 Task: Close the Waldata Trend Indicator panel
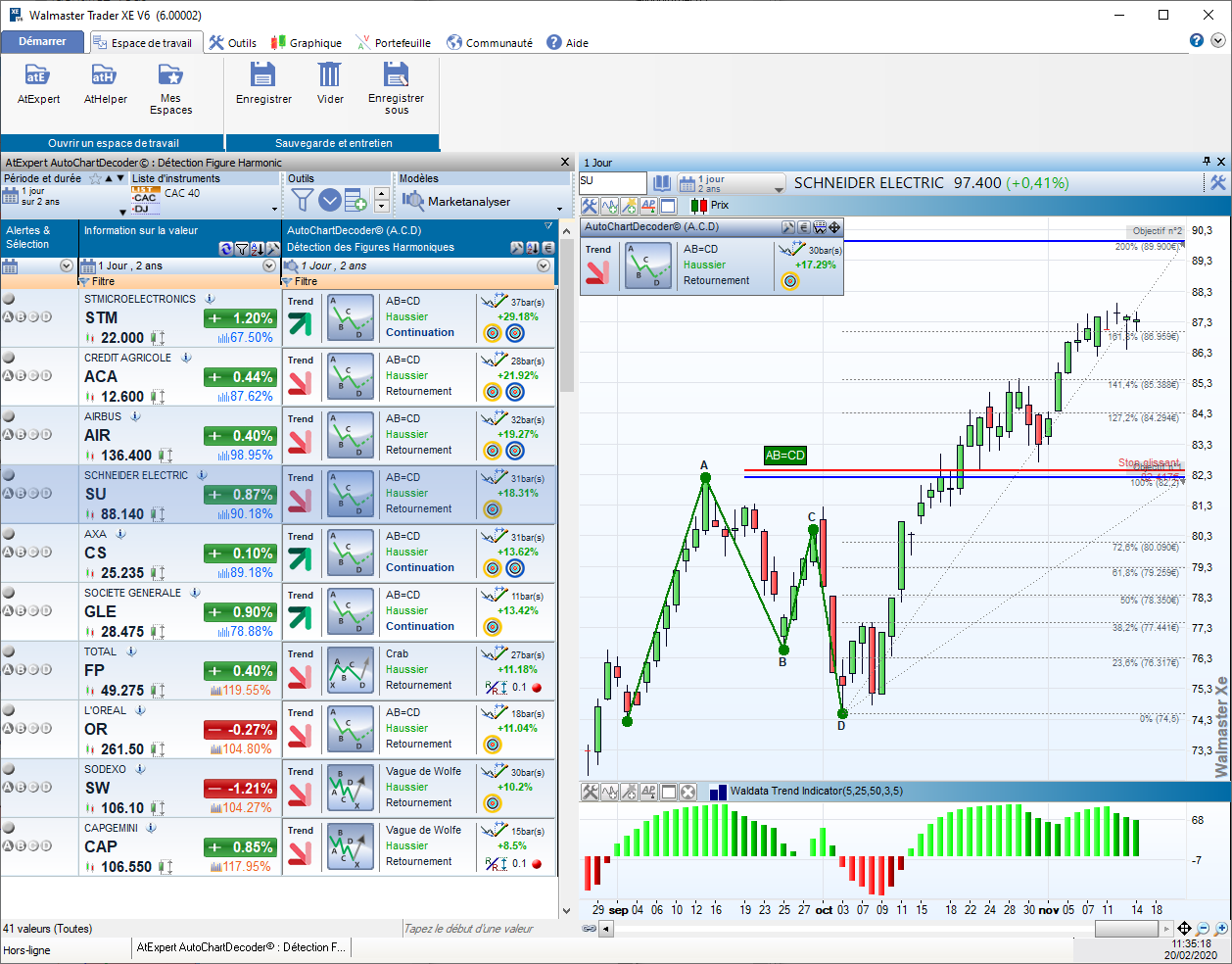click(688, 792)
